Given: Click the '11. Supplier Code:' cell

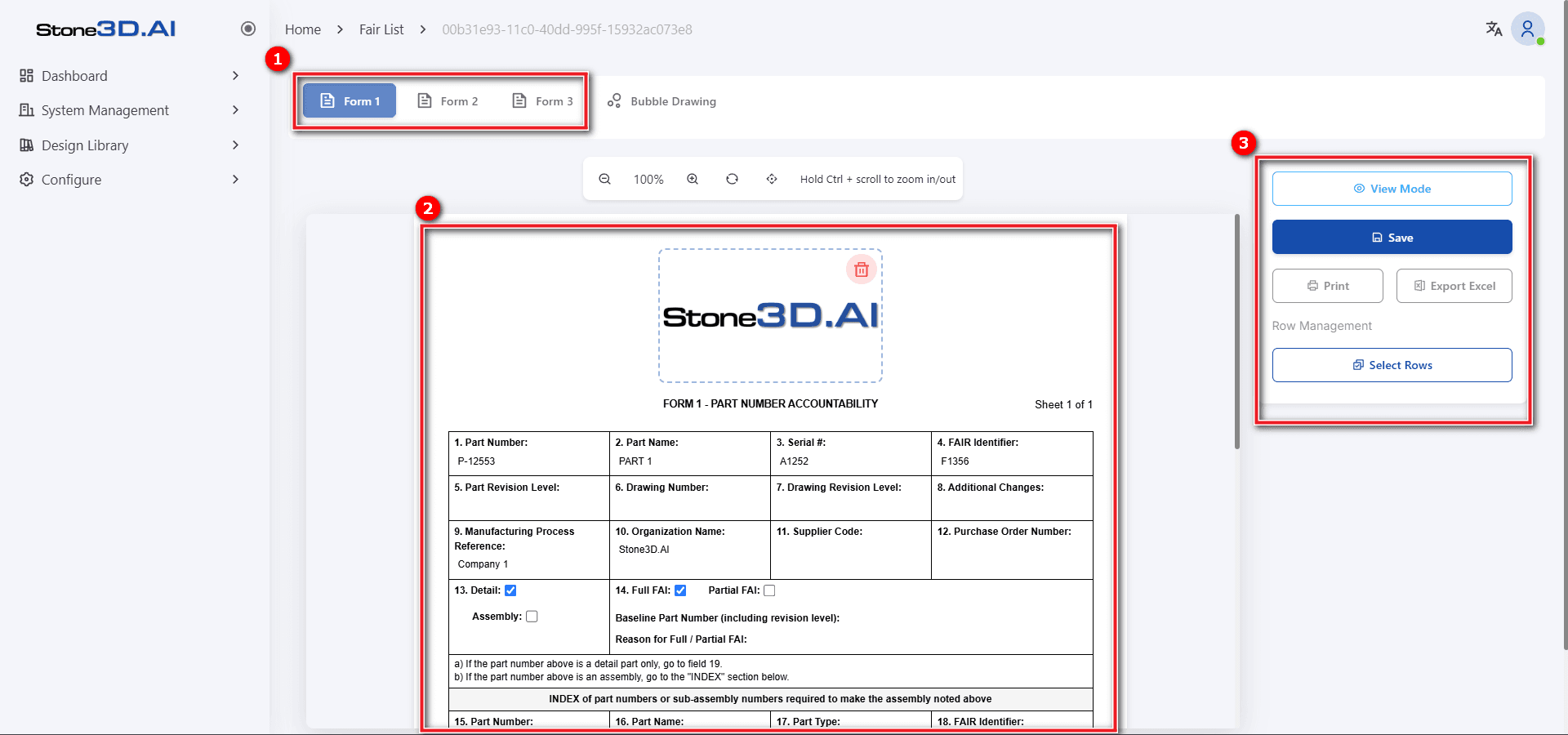Looking at the screenshot, I should [x=851, y=550].
